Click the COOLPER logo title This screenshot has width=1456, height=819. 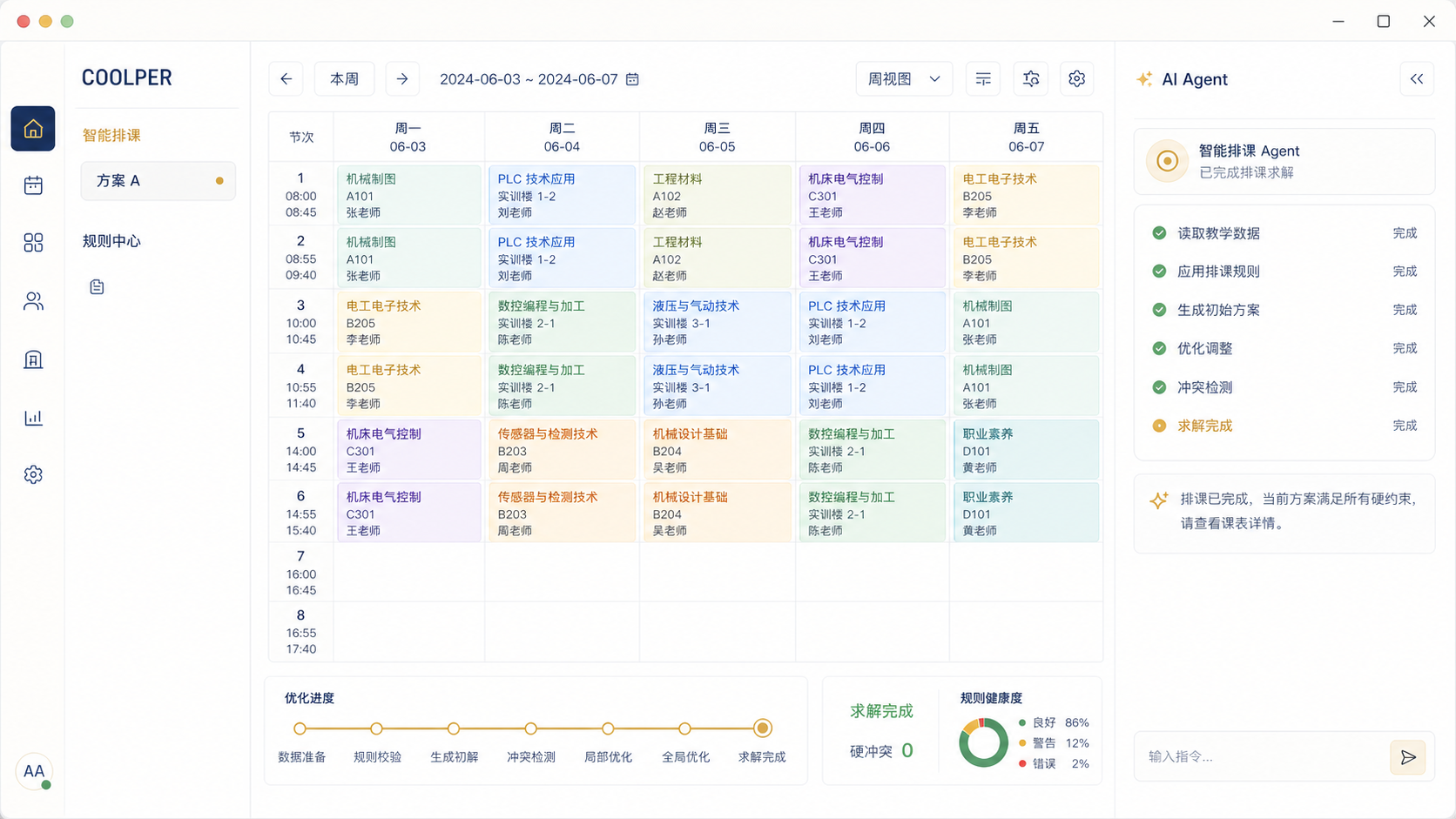click(127, 77)
